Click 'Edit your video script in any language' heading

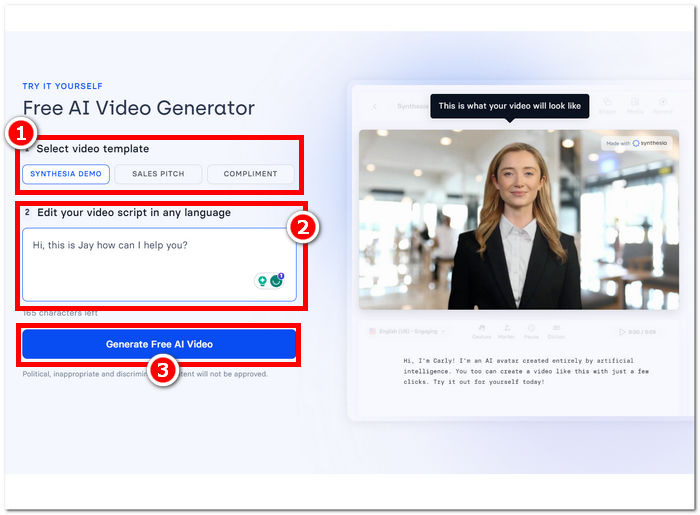(x=134, y=213)
